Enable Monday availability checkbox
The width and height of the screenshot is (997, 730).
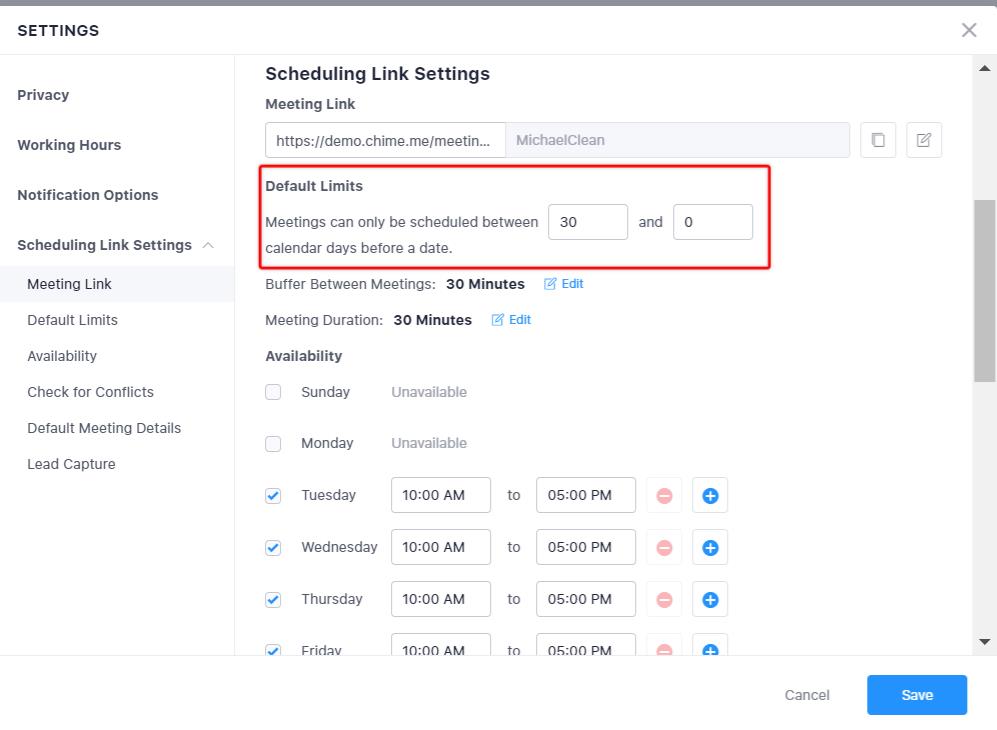273,443
